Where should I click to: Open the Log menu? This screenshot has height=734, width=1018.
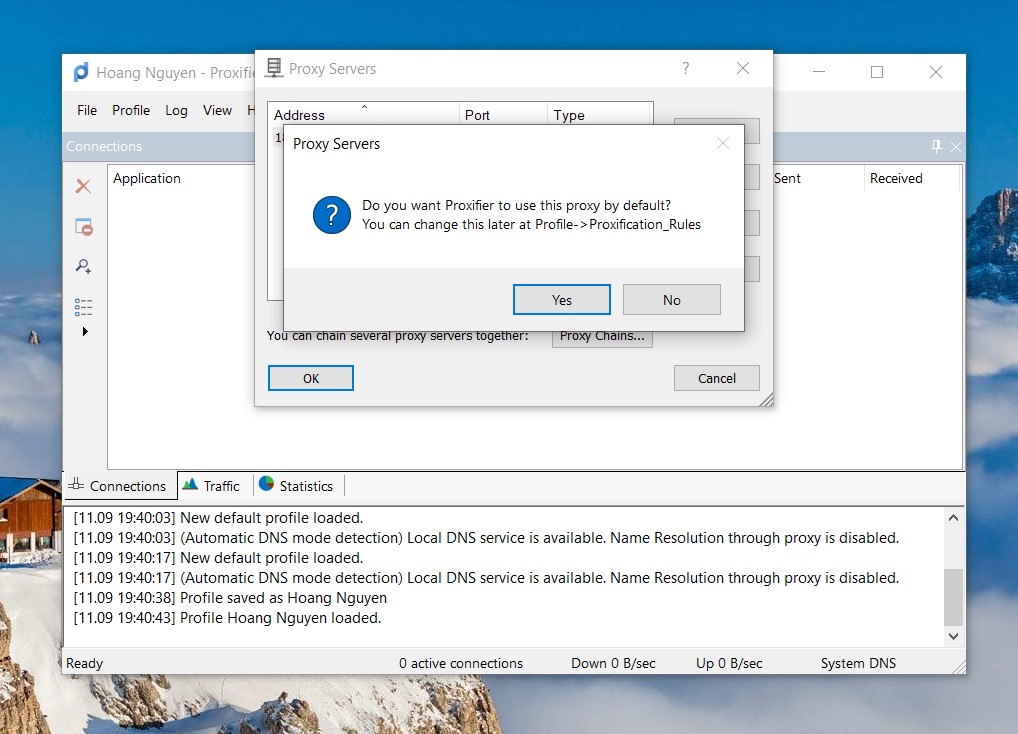tap(177, 110)
